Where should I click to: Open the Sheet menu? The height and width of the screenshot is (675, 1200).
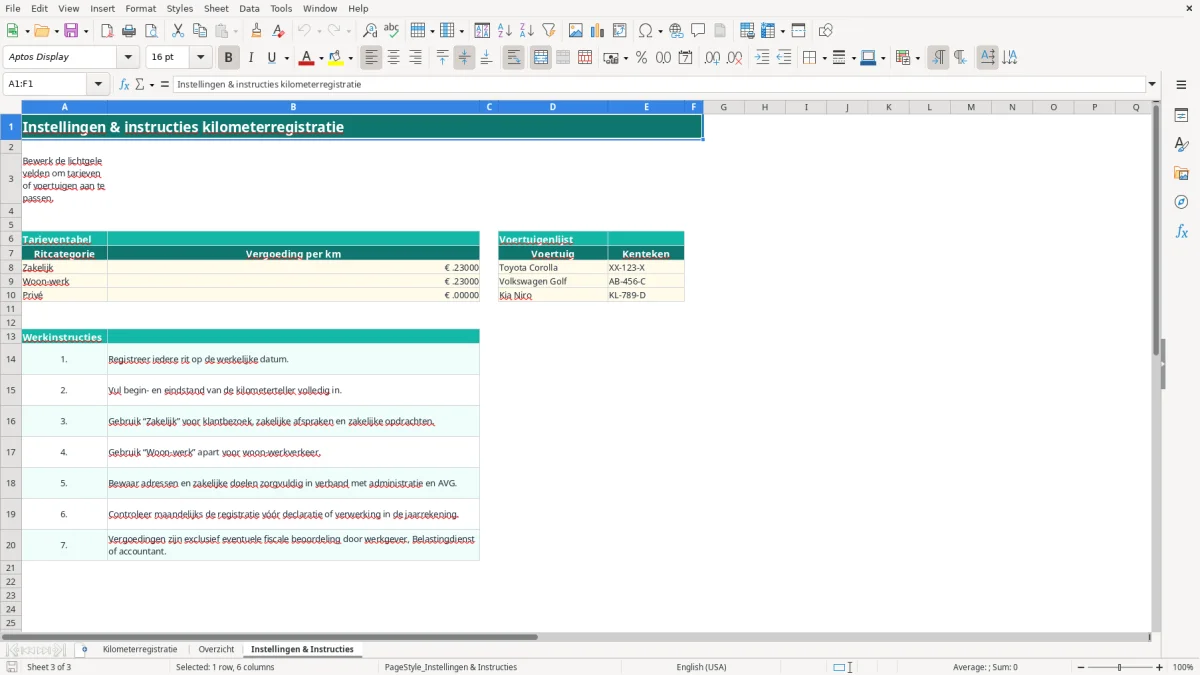pyautogui.click(x=216, y=8)
